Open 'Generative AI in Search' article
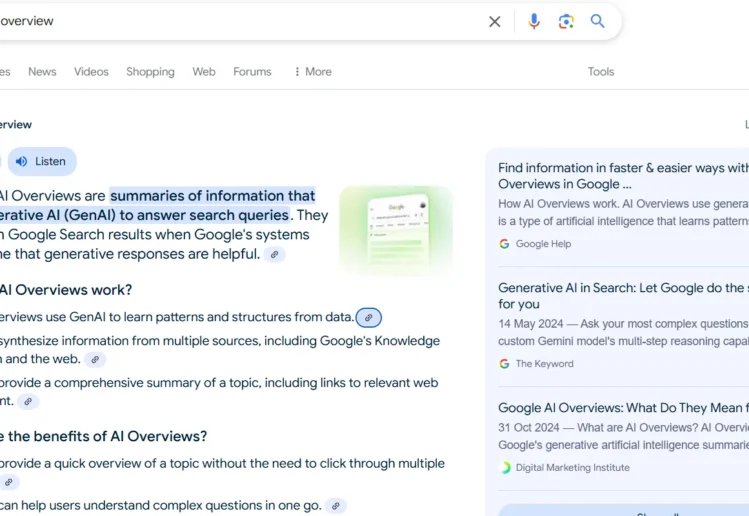 (x=623, y=296)
